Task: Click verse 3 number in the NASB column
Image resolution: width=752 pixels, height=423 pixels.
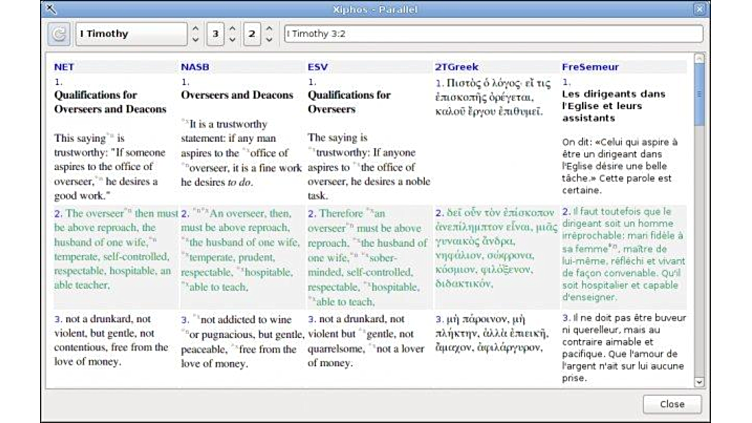Action: coord(184,318)
